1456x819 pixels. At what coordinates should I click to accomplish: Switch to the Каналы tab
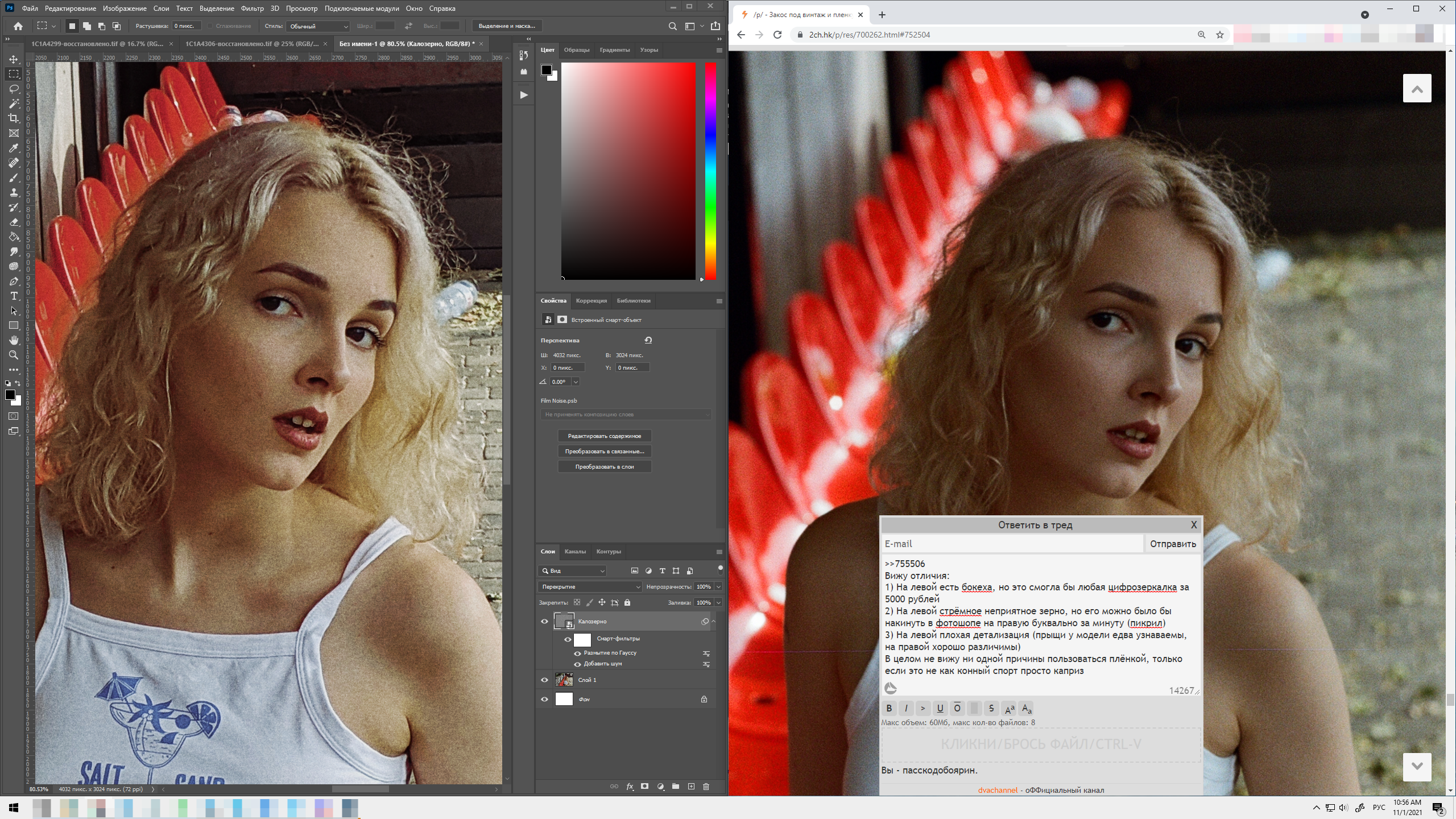[x=575, y=552]
